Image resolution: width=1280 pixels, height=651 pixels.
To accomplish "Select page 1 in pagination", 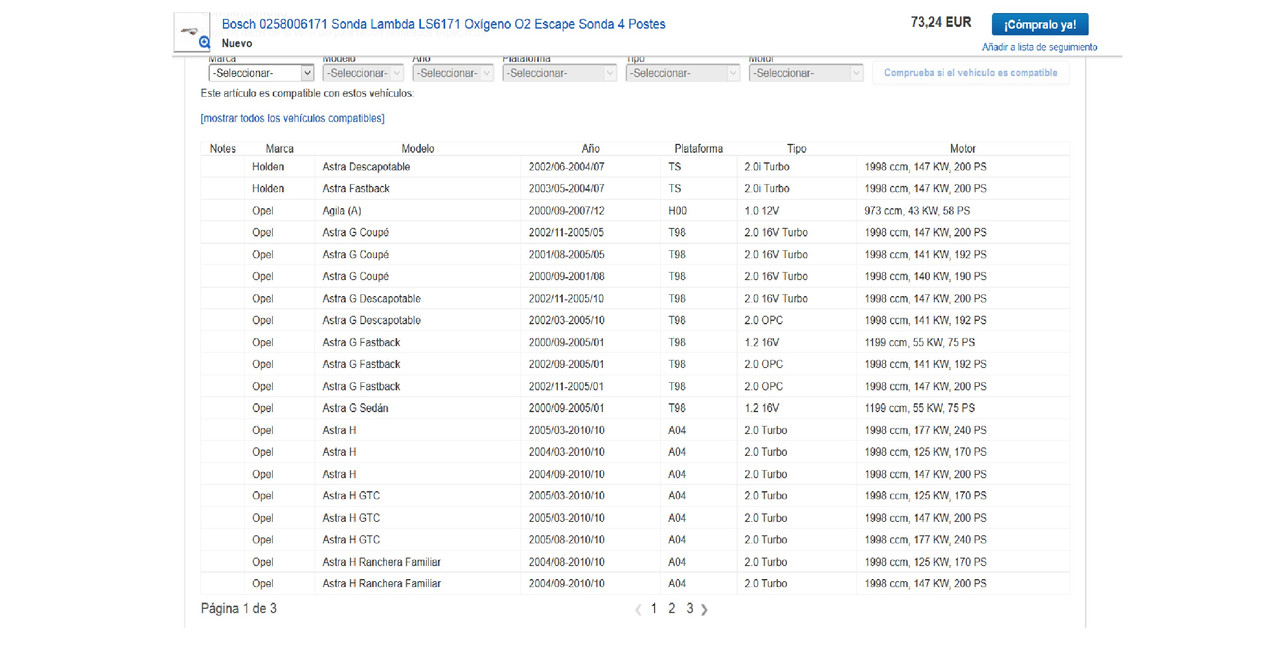I will pos(654,608).
